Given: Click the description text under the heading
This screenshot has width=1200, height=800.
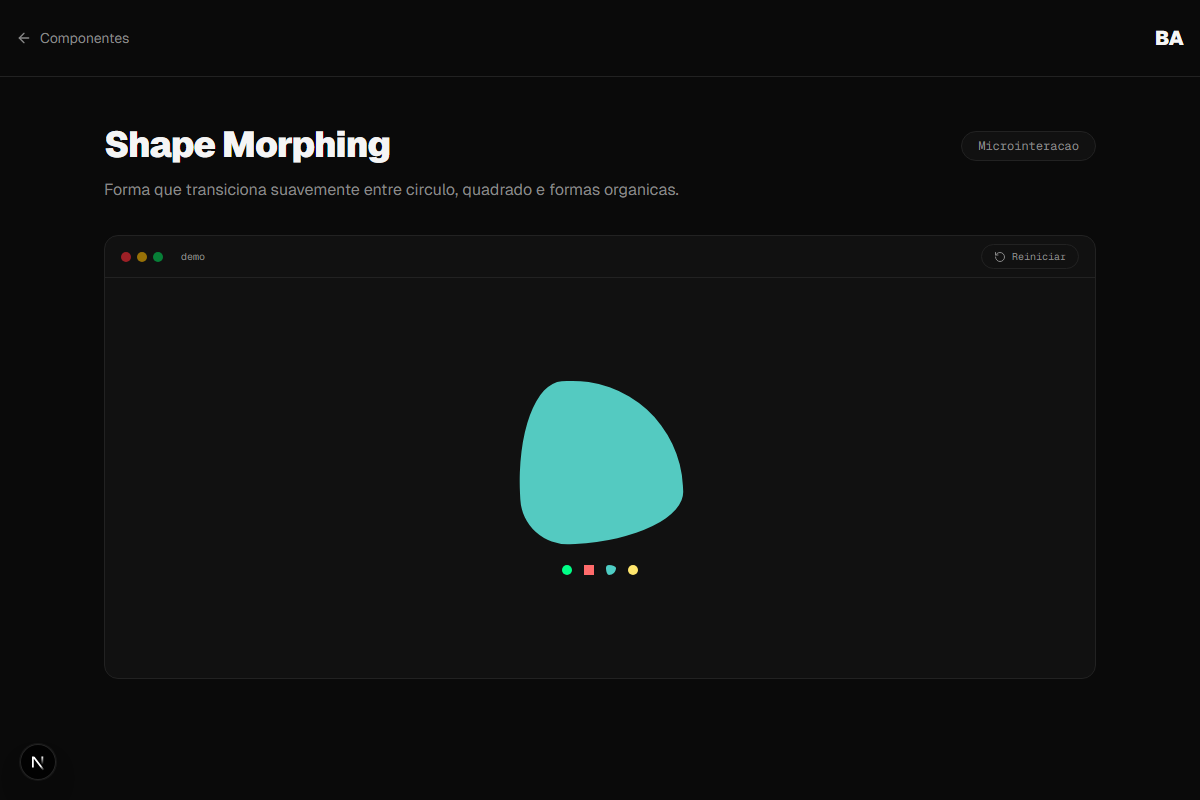Looking at the screenshot, I should [391, 189].
